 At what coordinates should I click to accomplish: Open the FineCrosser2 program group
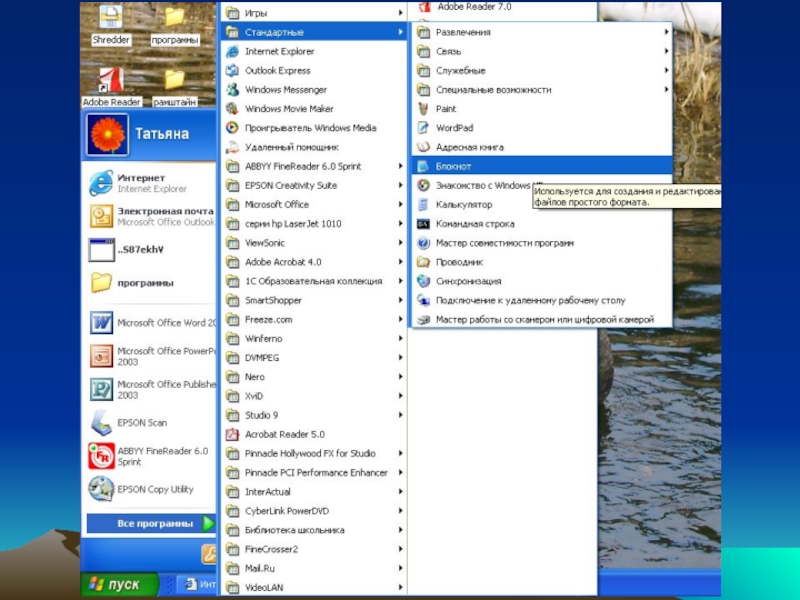click(314, 549)
